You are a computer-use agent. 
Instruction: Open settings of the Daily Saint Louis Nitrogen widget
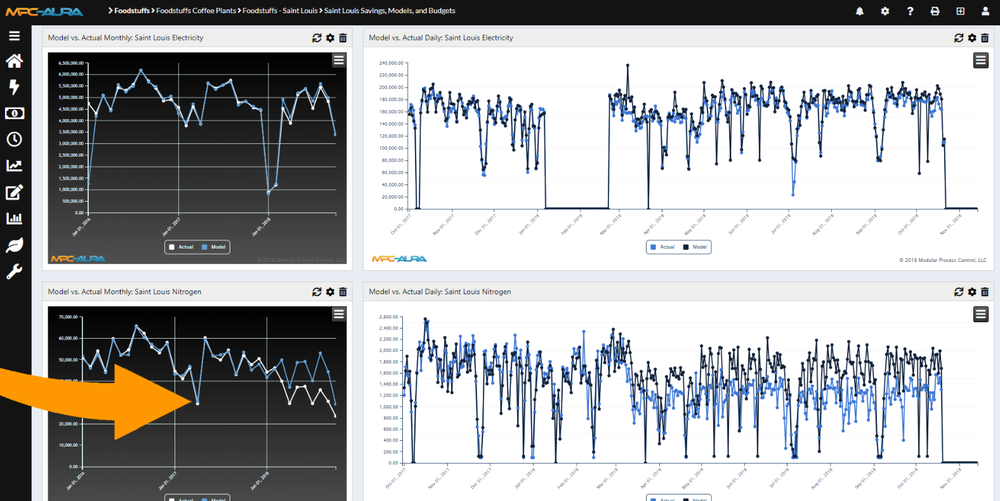coord(972,291)
